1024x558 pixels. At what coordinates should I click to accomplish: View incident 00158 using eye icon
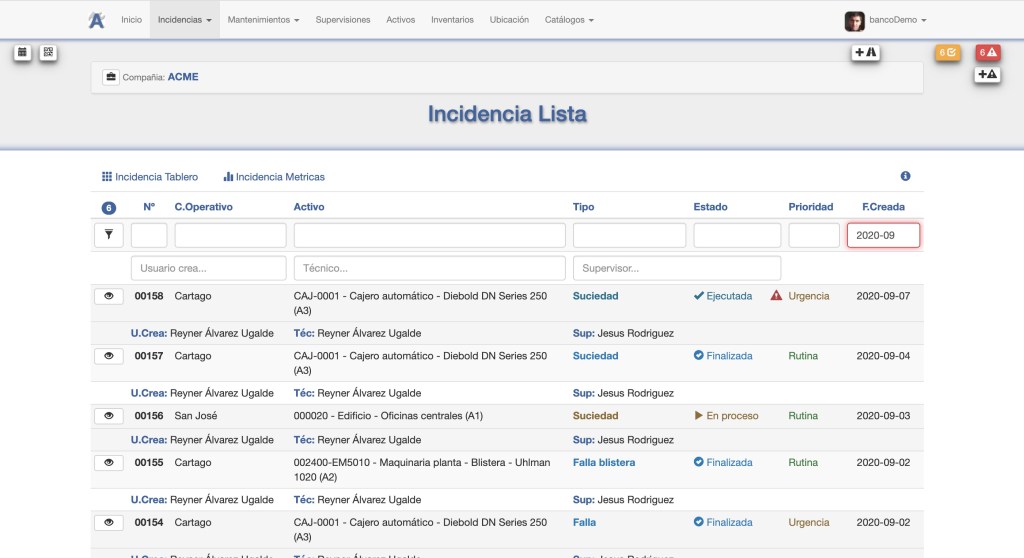108,296
